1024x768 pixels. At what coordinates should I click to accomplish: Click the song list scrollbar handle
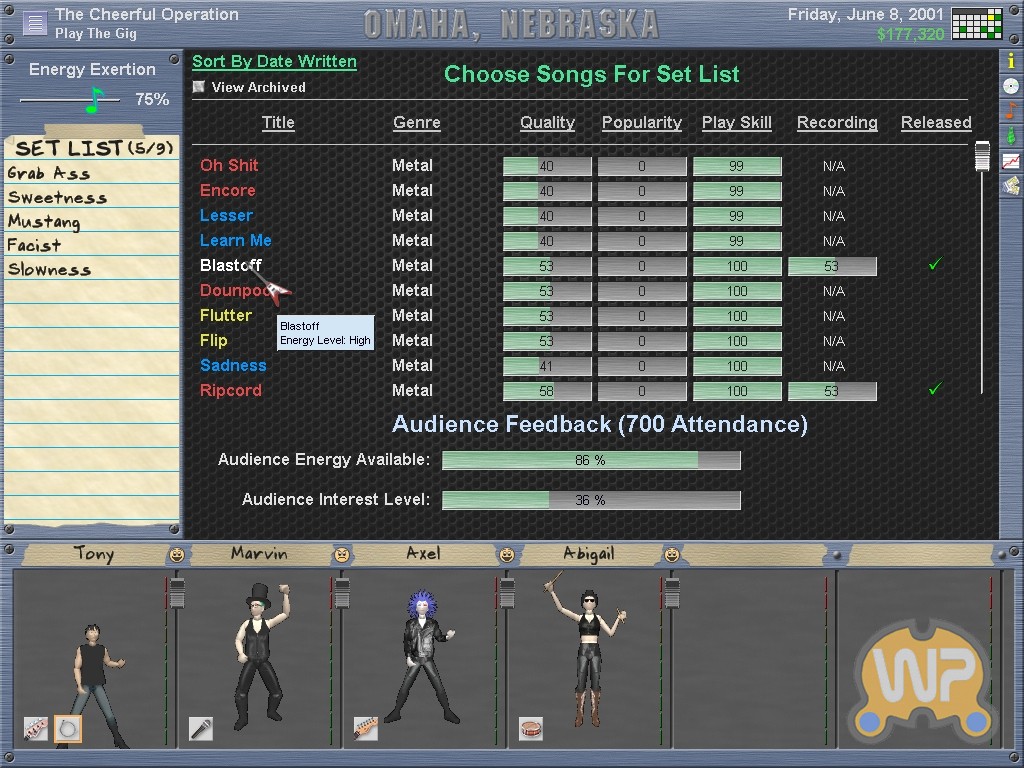coord(982,156)
